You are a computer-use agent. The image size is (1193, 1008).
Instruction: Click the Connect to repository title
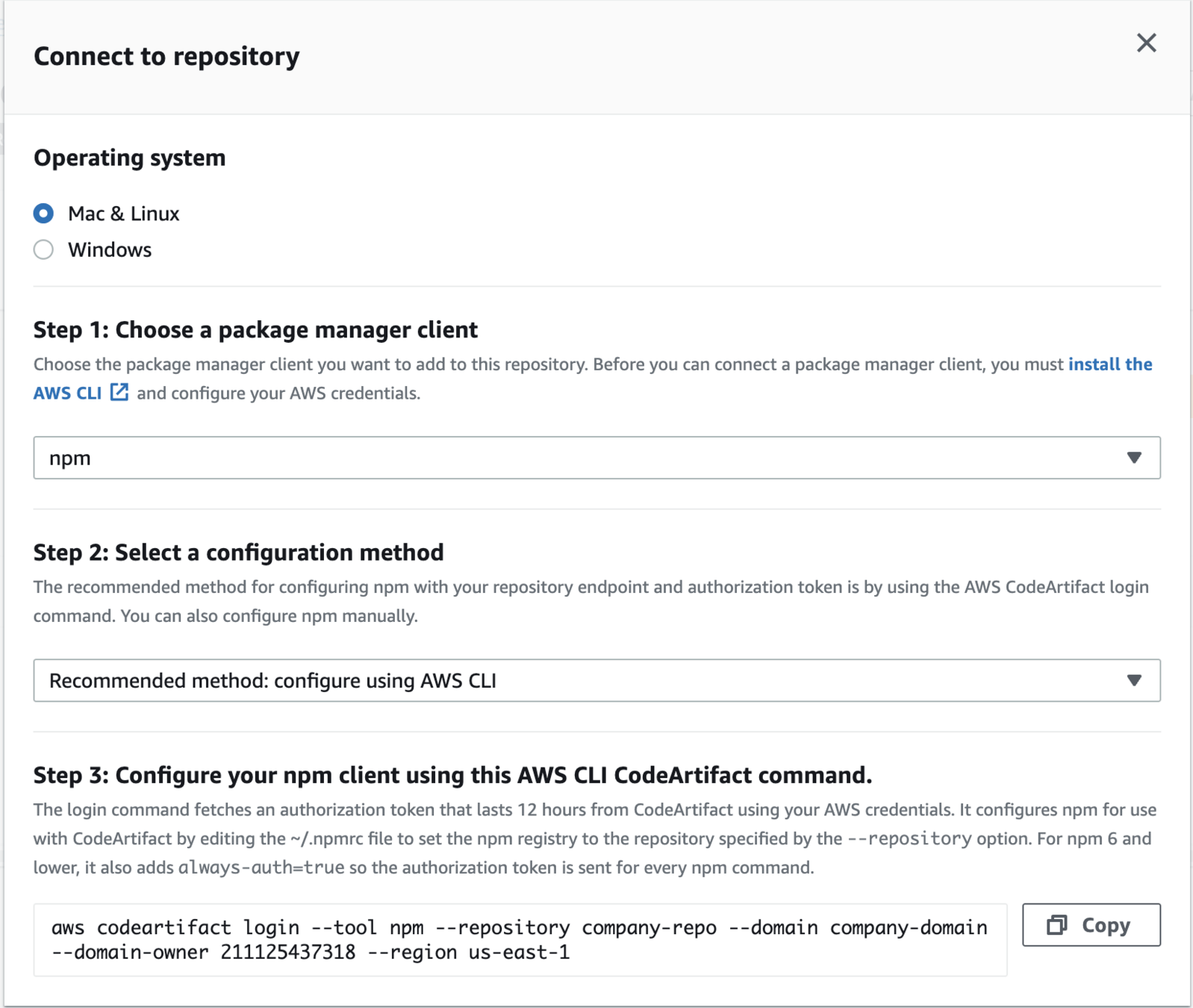[166, 56]
